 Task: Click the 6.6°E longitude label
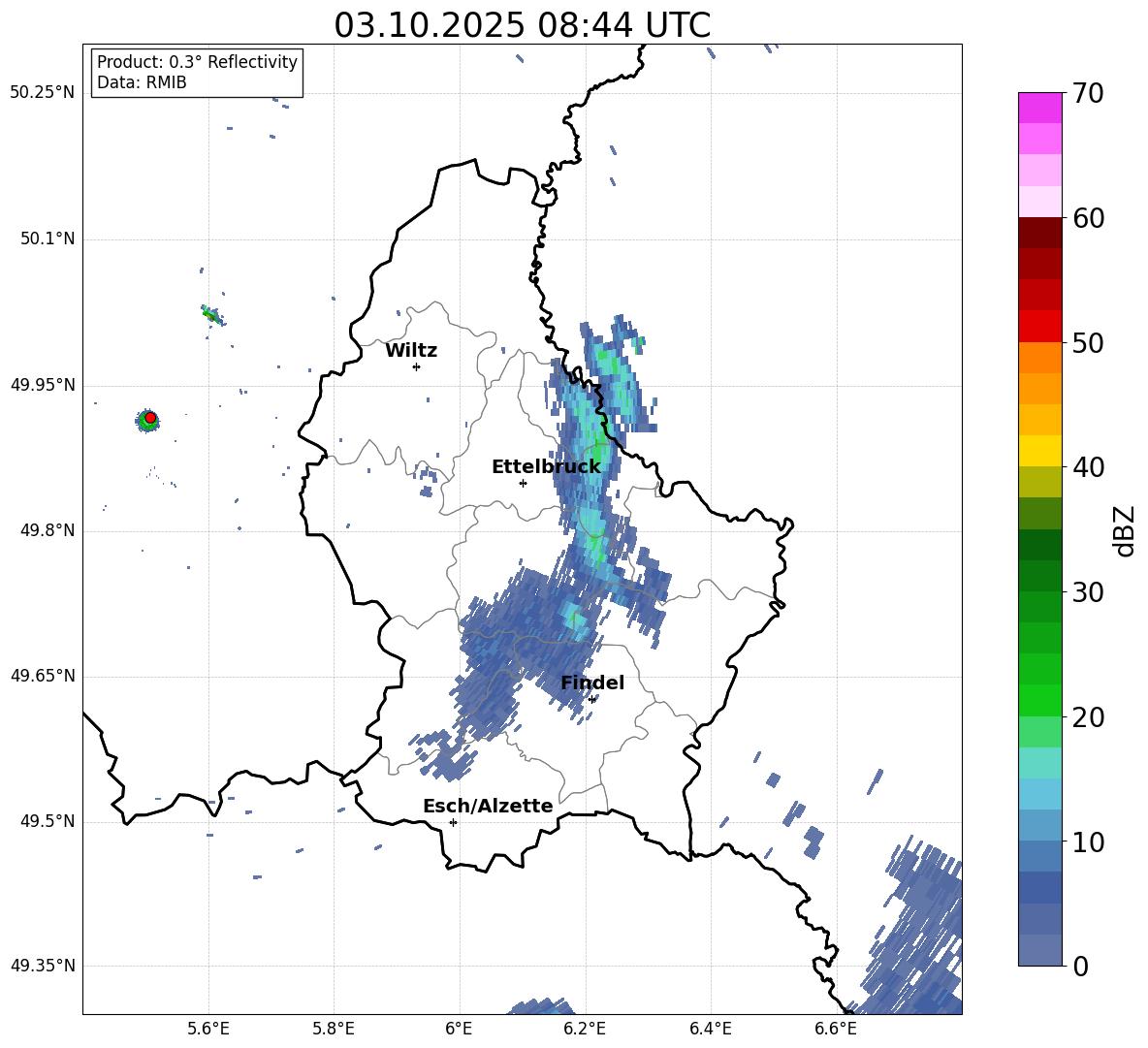click(836, 1029)
